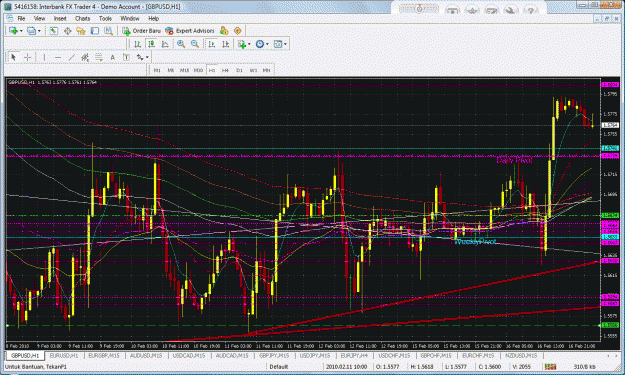Image resolution: width=625 pixels, height=375 pixels.
Task: Switch chart to Line Chart style
Action: coord(165,44)
